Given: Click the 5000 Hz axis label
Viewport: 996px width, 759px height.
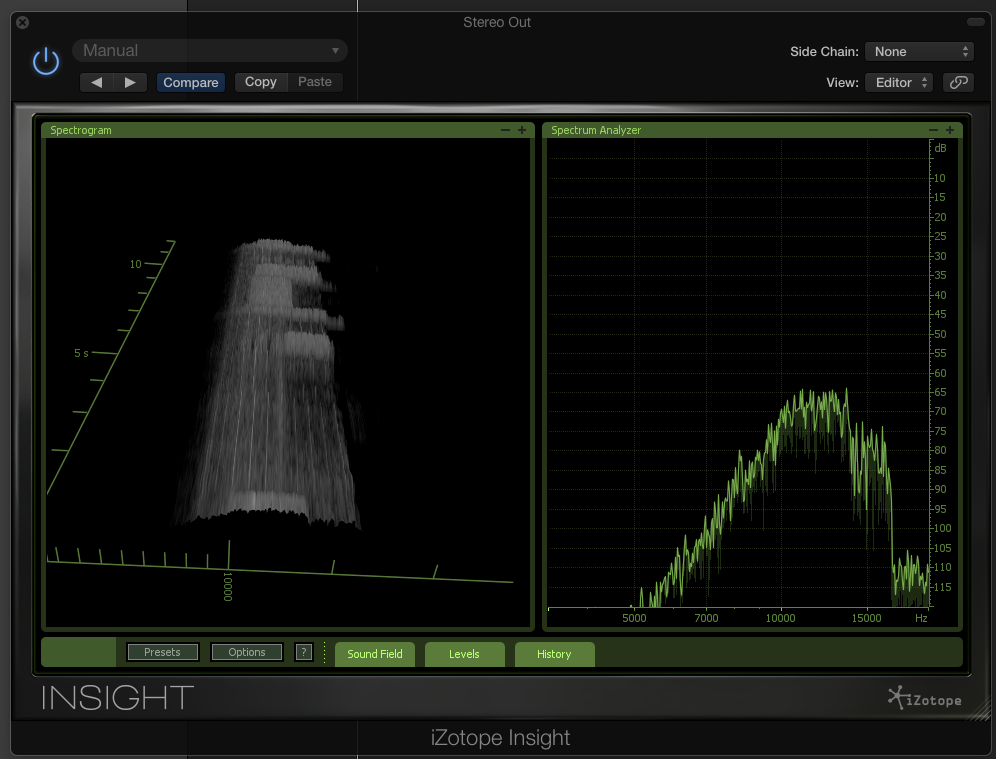Looking at the screenshot, I should pyautogui.click(x=634, y=618).
